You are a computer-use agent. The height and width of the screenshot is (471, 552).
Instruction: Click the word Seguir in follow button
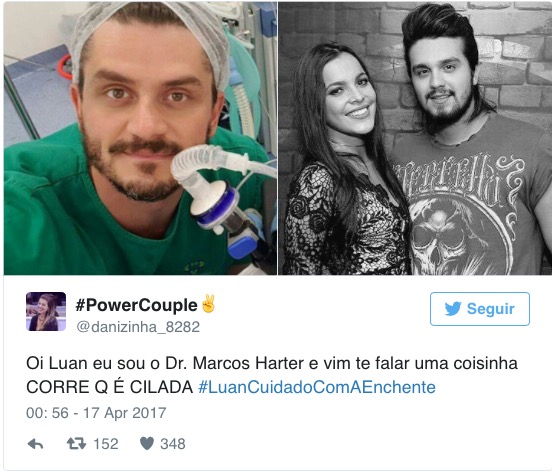[x=490, y=309]
